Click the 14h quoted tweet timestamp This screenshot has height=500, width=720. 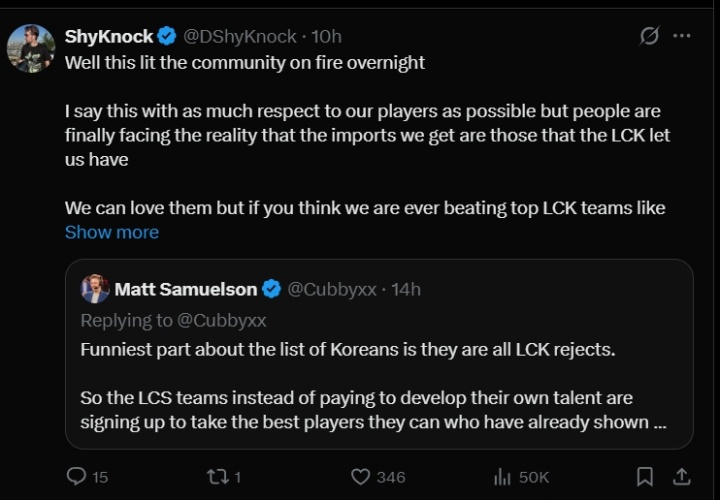click(x=406, y=289)
